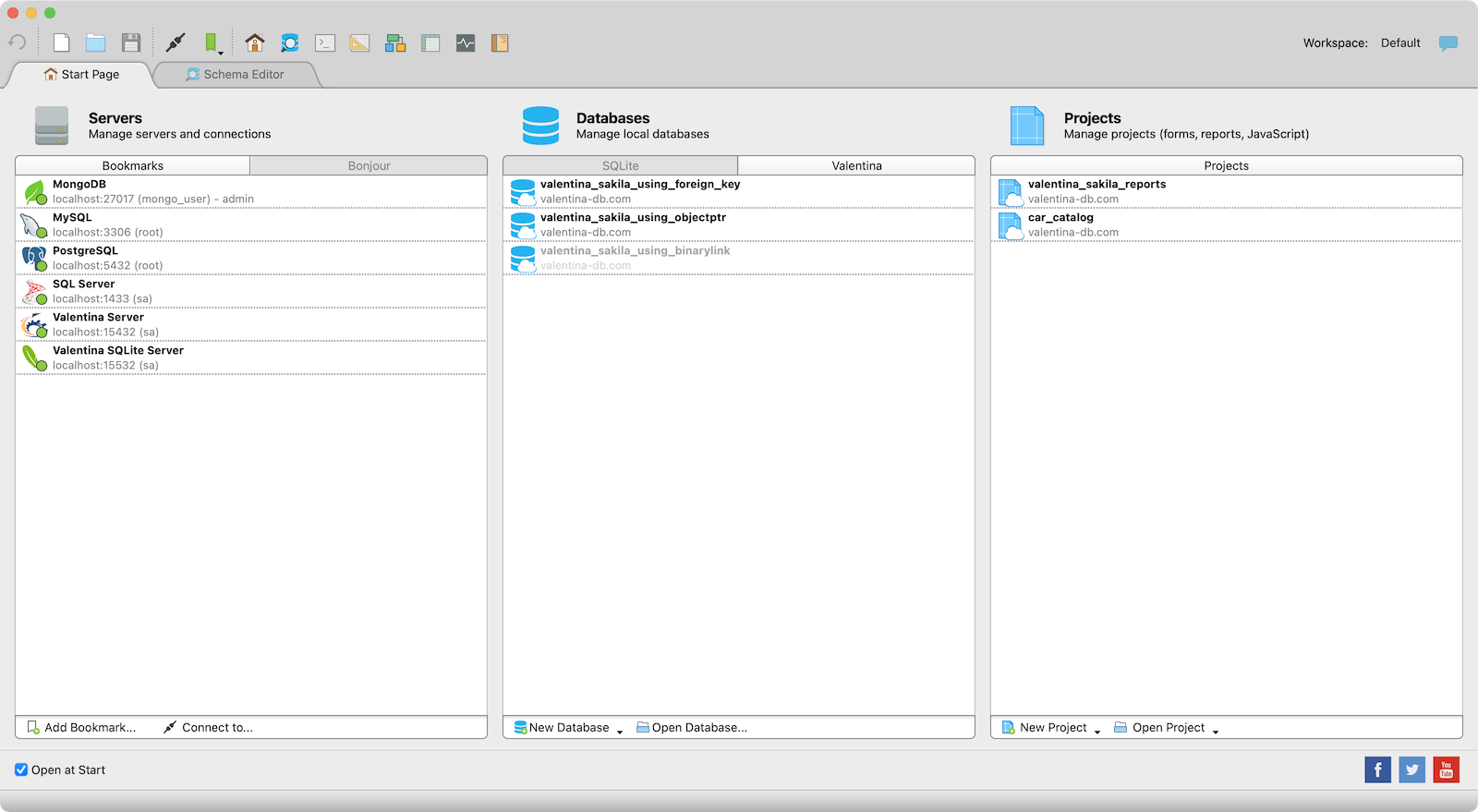The image size is (1478, 812).
Task: Select valentina_sakila_using_binarylink database icon
Action: pyautogui.click(x=523, y=259)
